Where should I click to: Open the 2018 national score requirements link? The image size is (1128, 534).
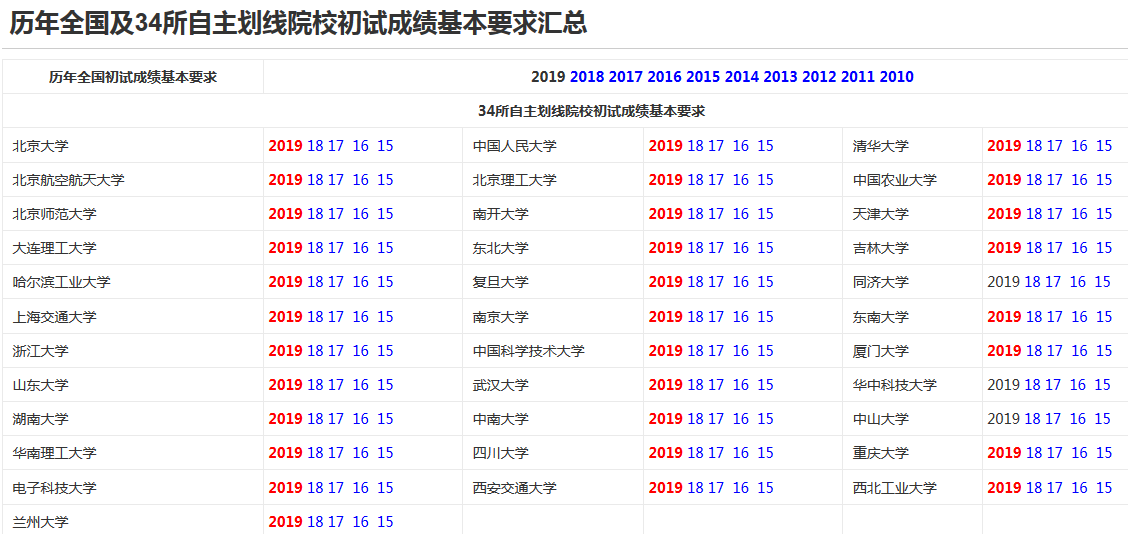(586, 77)
